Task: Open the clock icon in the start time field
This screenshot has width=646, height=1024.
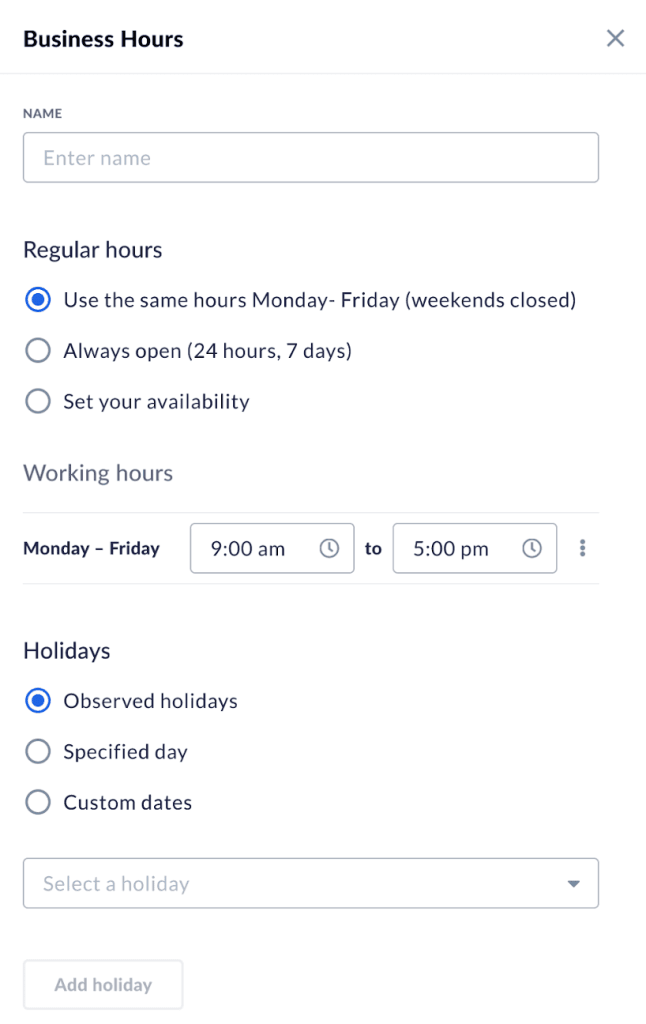Action: (x=330, y=548)
